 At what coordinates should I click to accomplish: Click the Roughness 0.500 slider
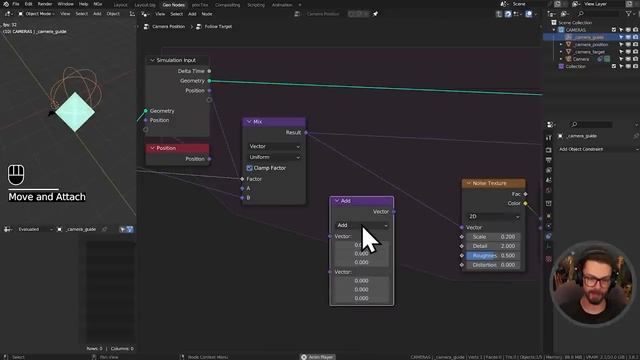click(493, 256)
